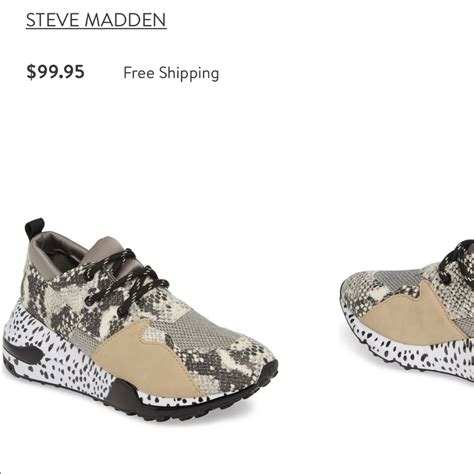Open the STEVE MADDEN brand link

96,20
